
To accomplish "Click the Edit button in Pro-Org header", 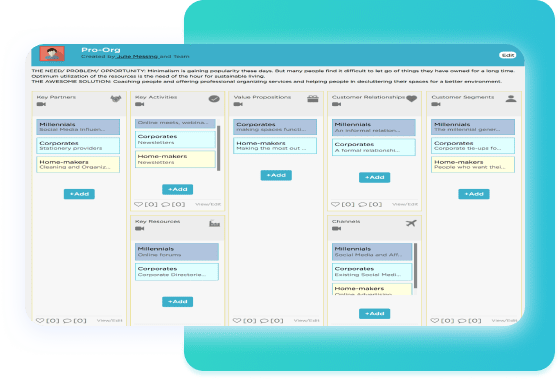I will [x=508, y=55].
